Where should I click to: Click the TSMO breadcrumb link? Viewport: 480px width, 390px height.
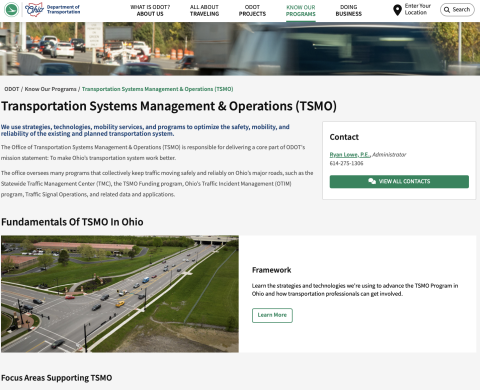[157, 89]
